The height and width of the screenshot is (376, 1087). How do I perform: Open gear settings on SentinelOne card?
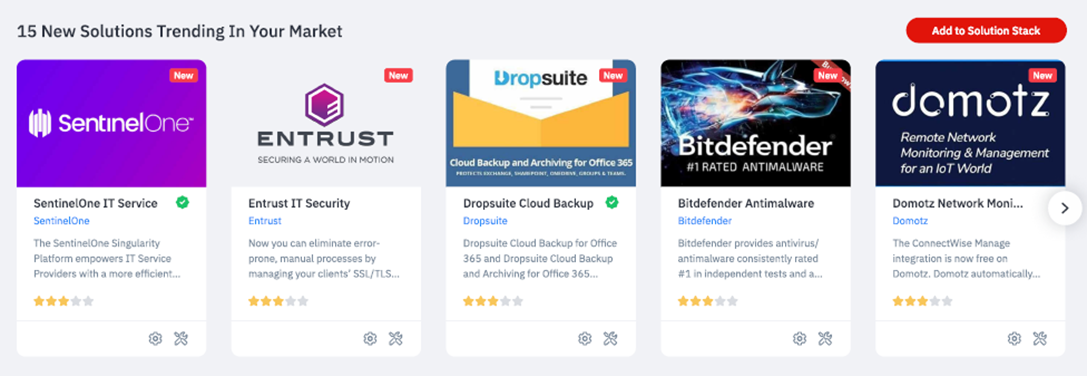155,339
